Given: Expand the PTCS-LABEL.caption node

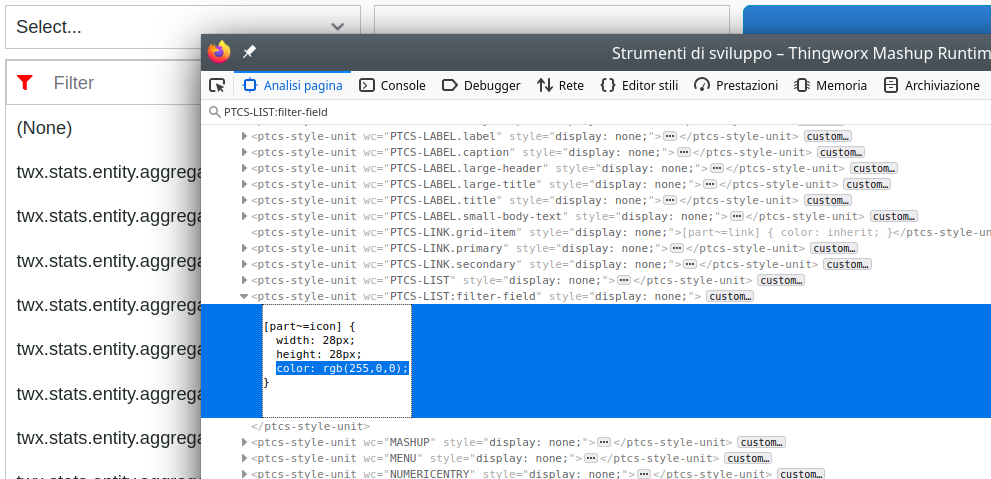Looking at the screenshot, I should [244, 152].
